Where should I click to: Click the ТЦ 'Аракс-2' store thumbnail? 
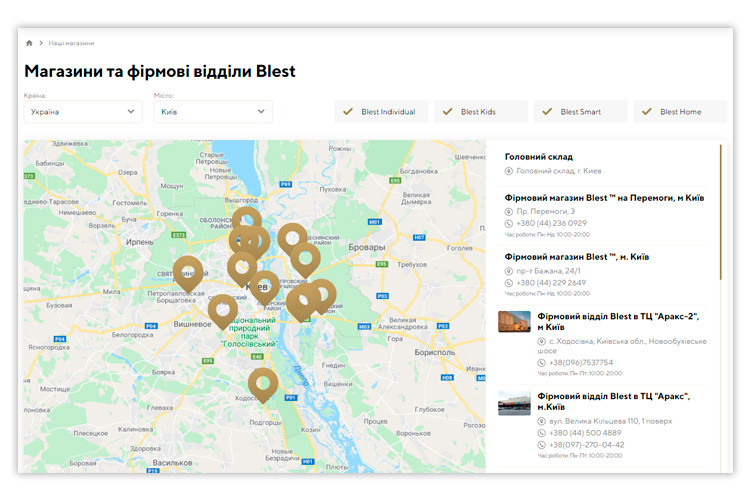point(514,322)
